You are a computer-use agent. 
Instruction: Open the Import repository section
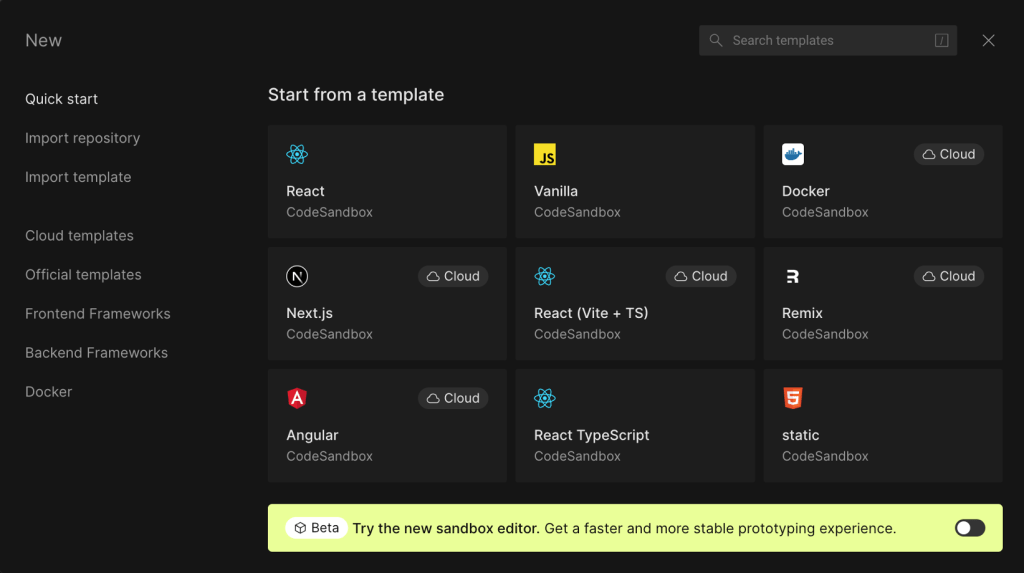(82, 138)
